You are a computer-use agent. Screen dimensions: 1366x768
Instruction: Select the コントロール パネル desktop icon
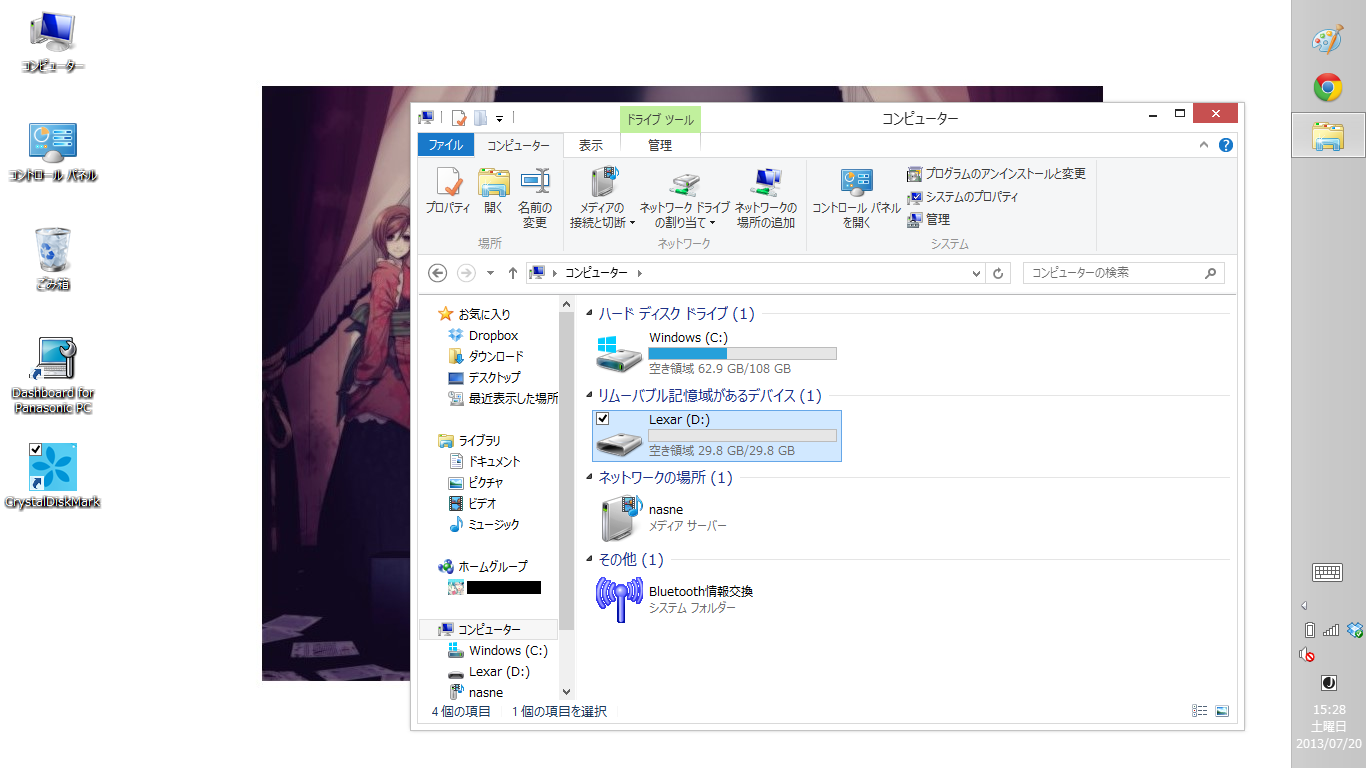53,152
